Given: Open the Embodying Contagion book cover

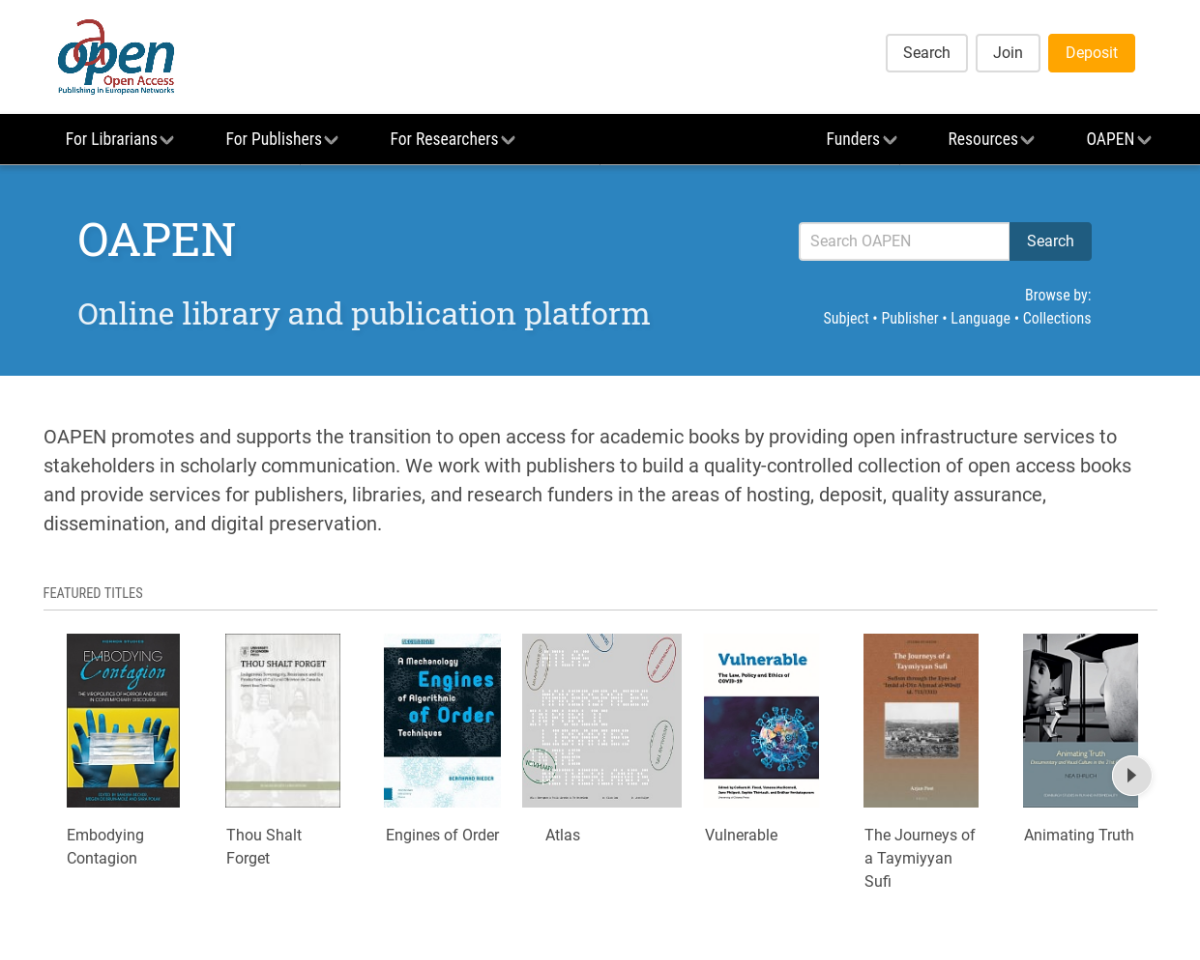Looking at the screenshot, I should [x=123, y=720].
